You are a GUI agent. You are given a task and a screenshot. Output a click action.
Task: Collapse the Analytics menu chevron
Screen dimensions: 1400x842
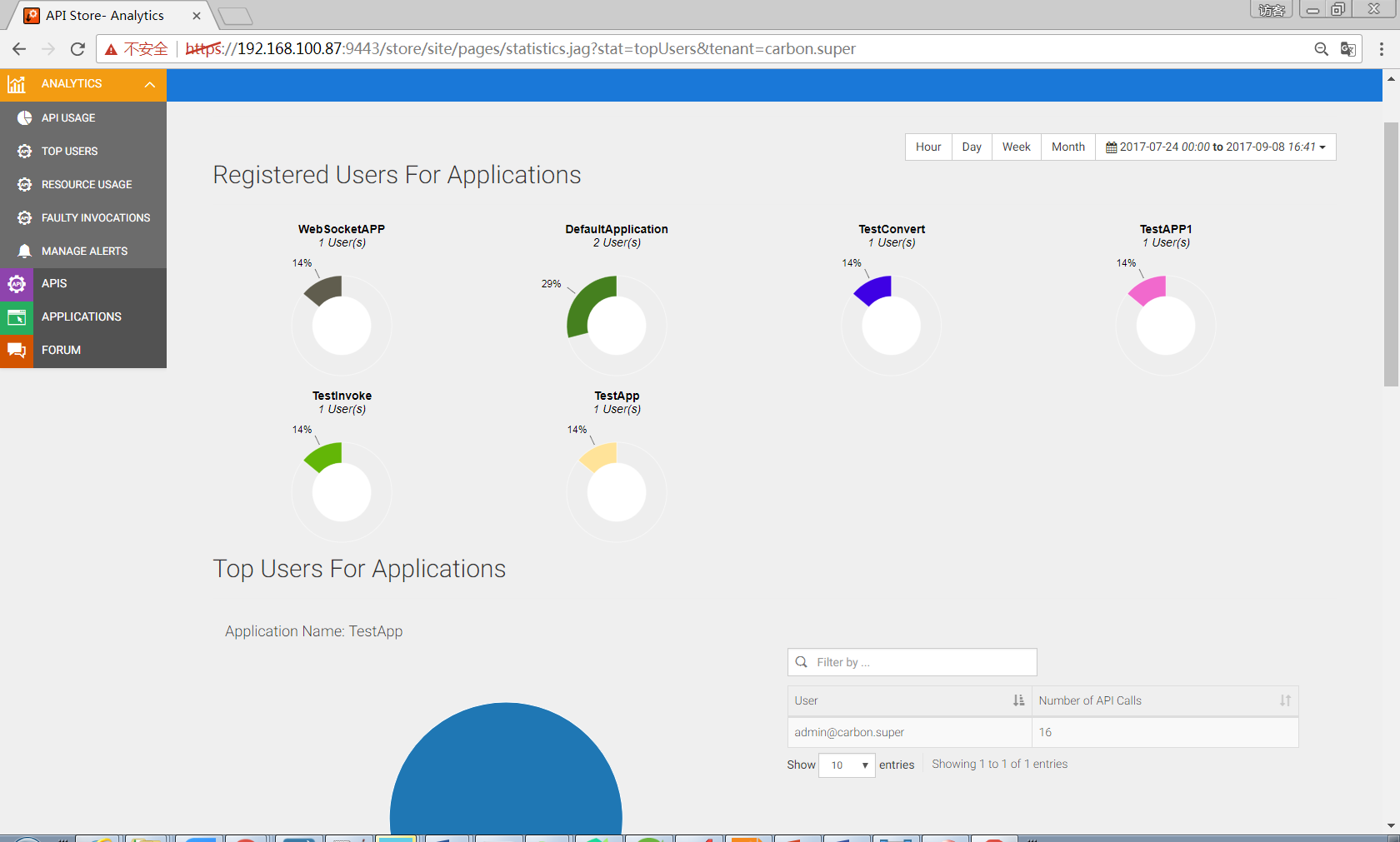[x=150, y=84]
